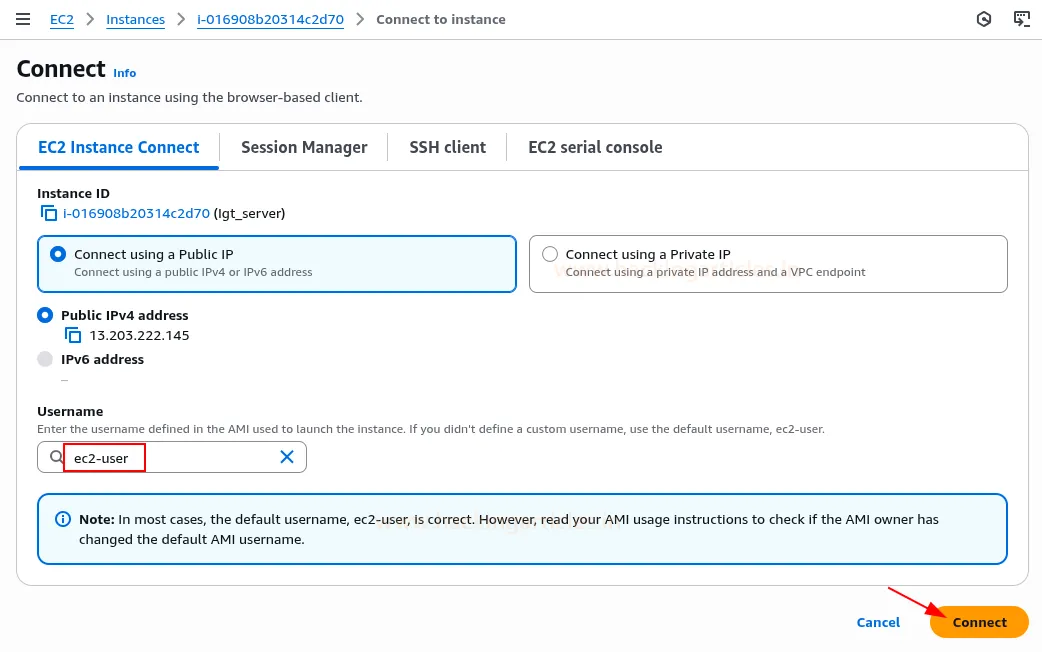Copy the instance ID i-016908b20314c2d70
1042x652 pixels.
pyautogui.click(x=49, y=213)
